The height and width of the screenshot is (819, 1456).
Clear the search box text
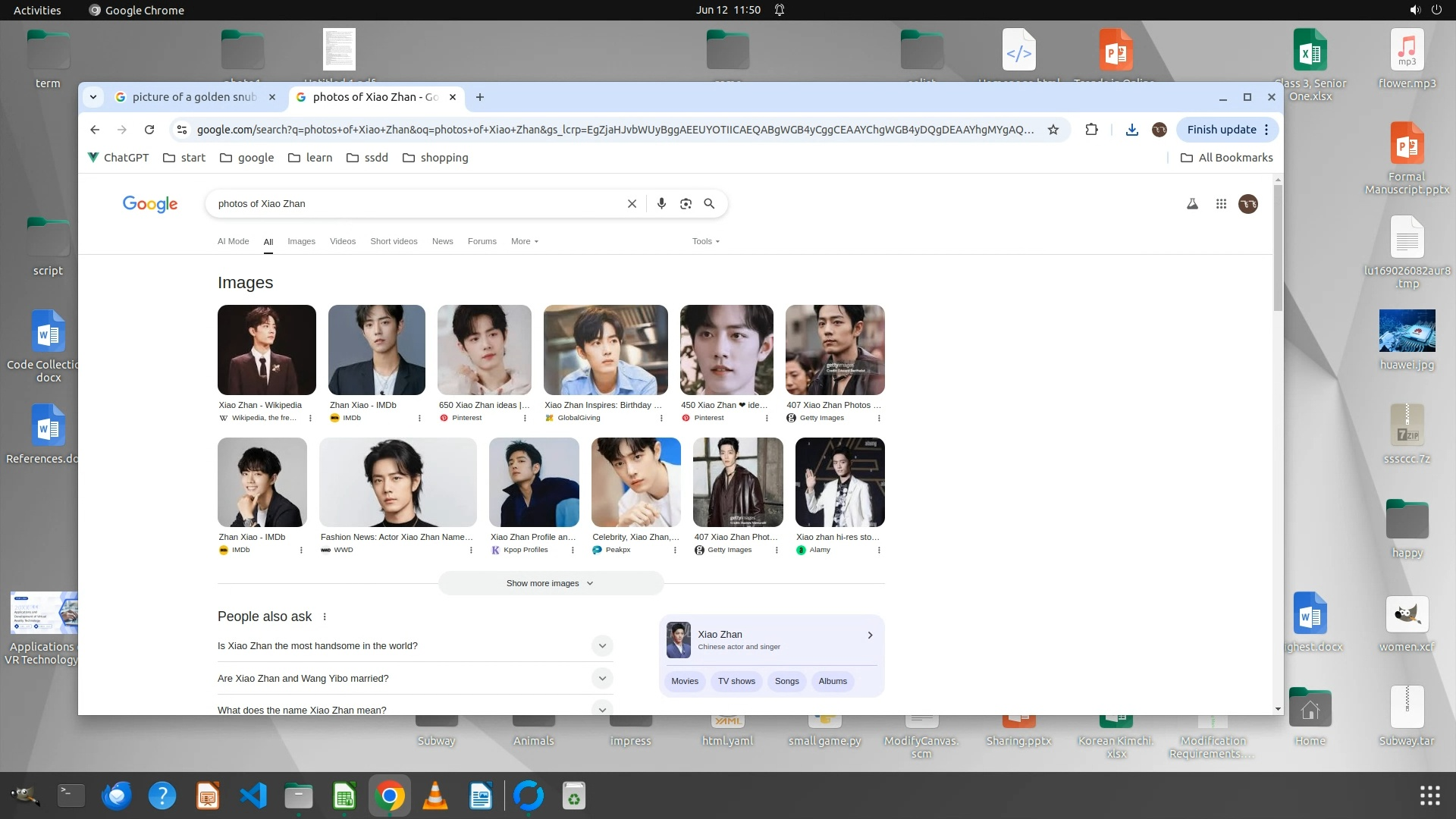[632, 203]
